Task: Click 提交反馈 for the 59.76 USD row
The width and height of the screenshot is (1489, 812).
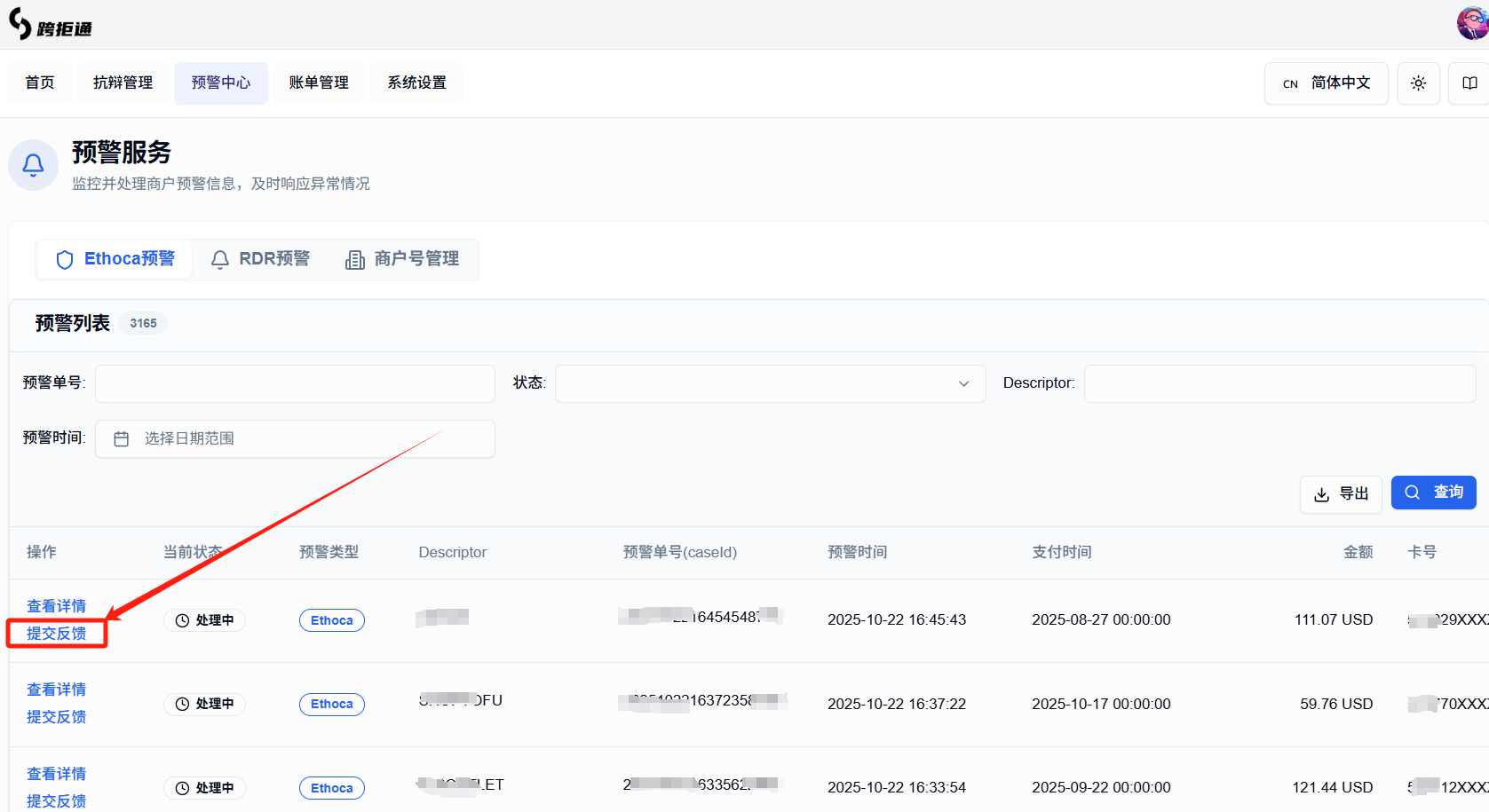Action: click(56, 717)
